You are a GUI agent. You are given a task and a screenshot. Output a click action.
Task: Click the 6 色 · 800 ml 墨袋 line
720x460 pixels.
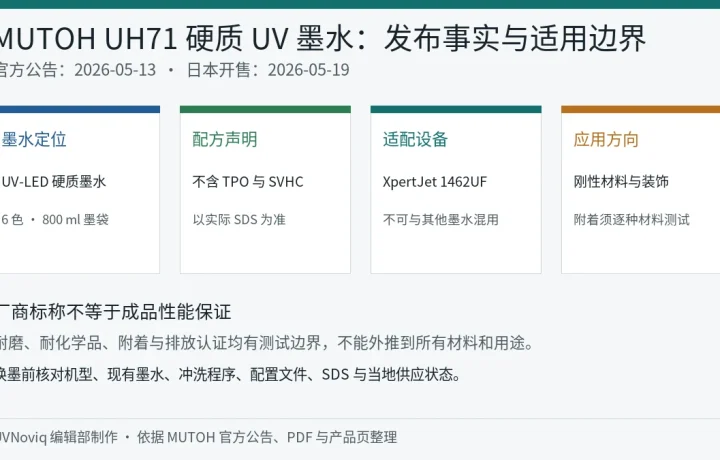coord(55,219)
